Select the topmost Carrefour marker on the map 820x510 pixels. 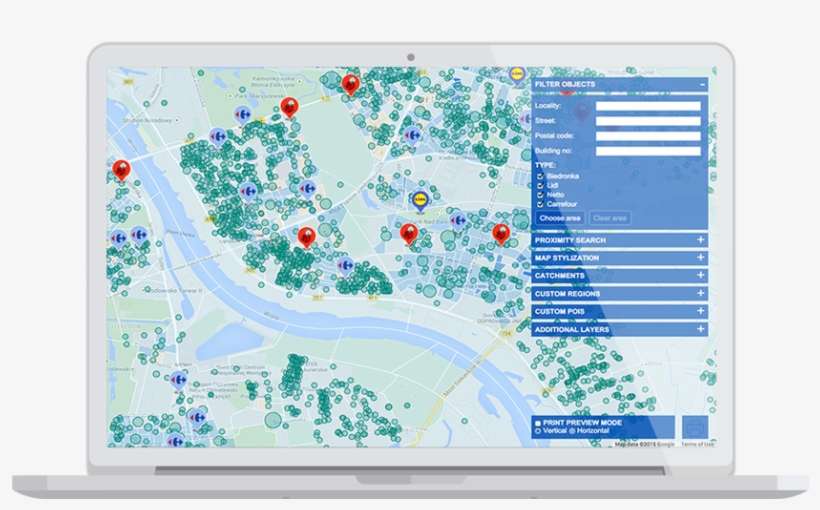[243, 114]
